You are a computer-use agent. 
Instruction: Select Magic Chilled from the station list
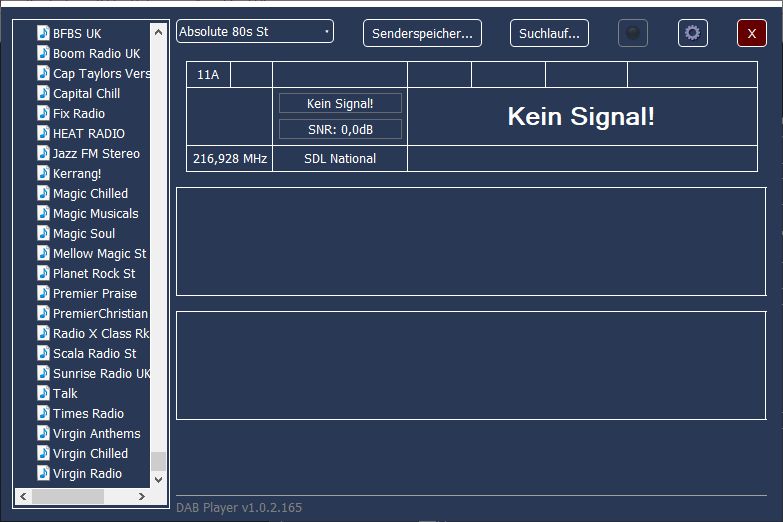(x=90, y=193)
